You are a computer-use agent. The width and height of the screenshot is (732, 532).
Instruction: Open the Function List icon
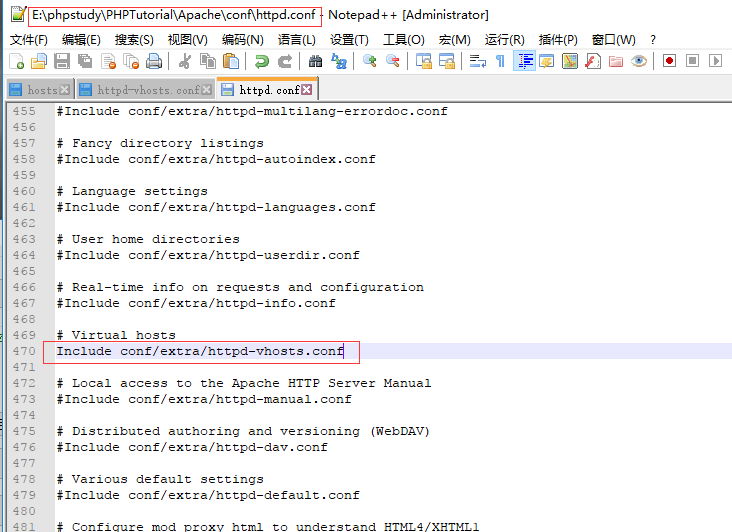(593, 61)
